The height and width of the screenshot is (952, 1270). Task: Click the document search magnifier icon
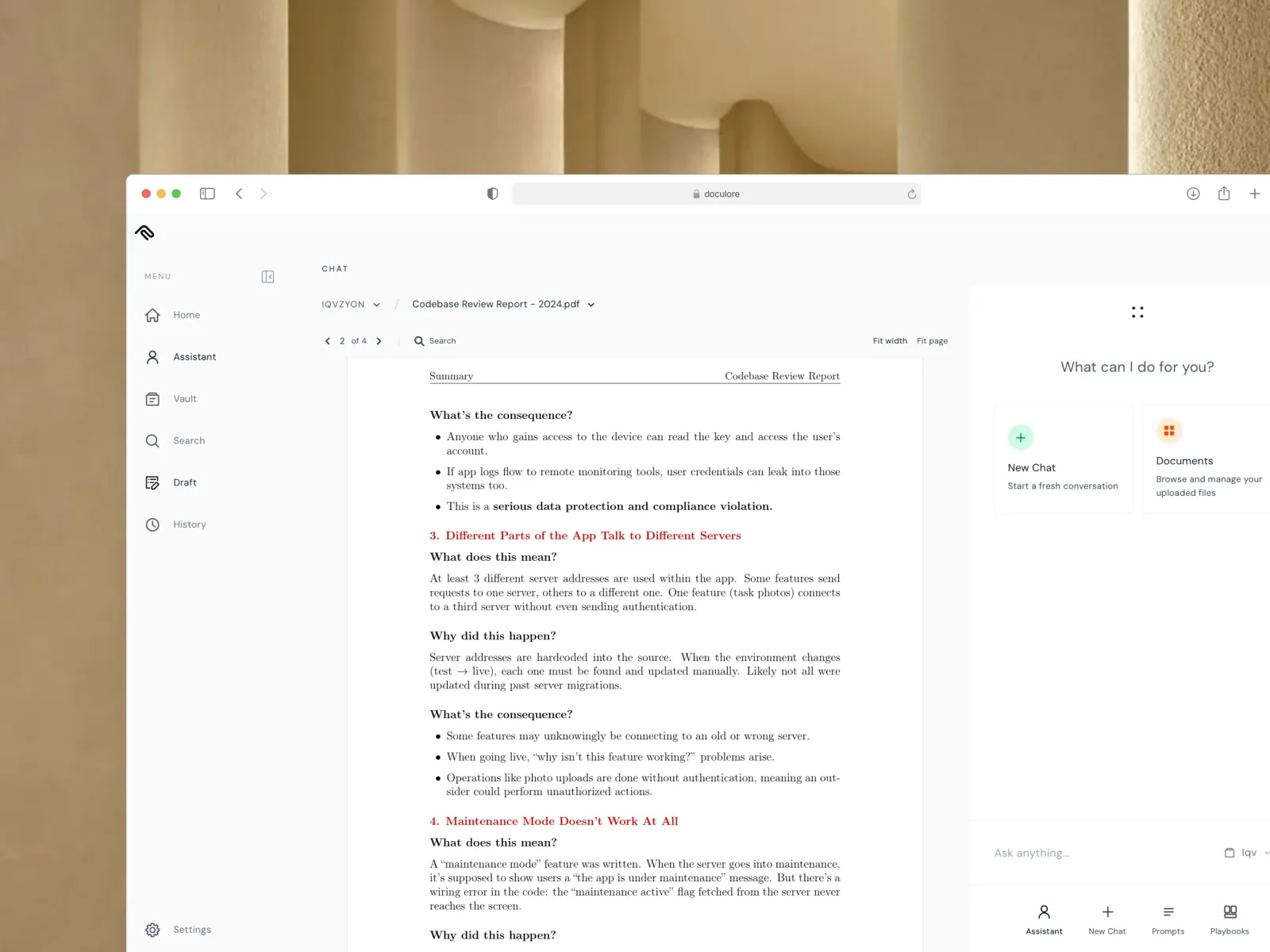pos(419,341)
